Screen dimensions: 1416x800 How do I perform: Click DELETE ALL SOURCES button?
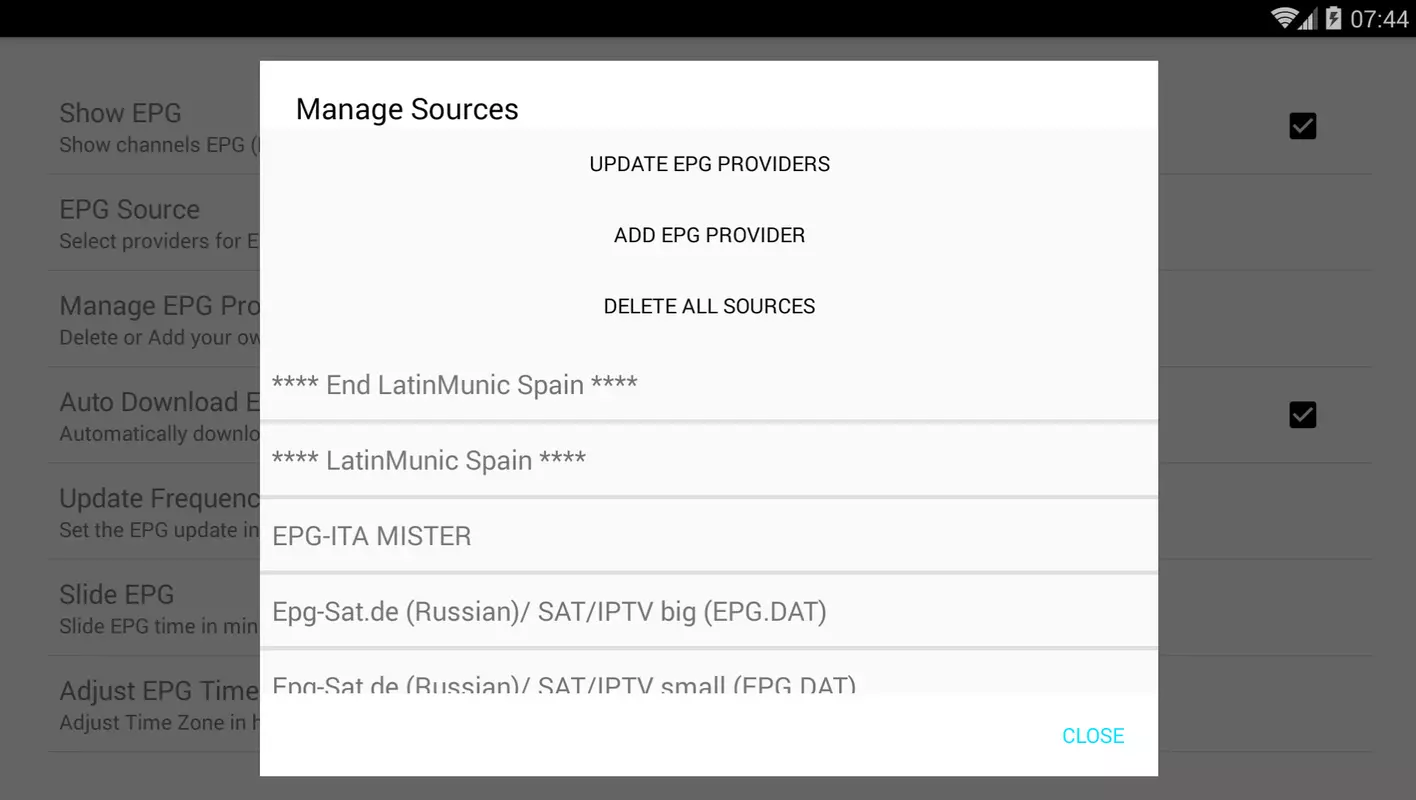point(709,306)
